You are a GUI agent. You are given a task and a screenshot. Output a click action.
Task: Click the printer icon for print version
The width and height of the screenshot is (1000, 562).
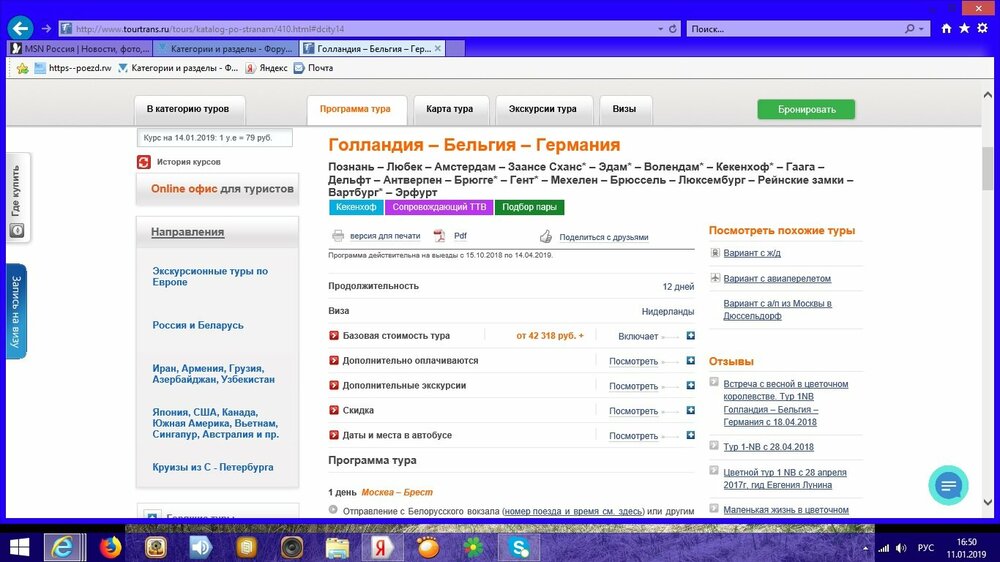click(339, 237)
